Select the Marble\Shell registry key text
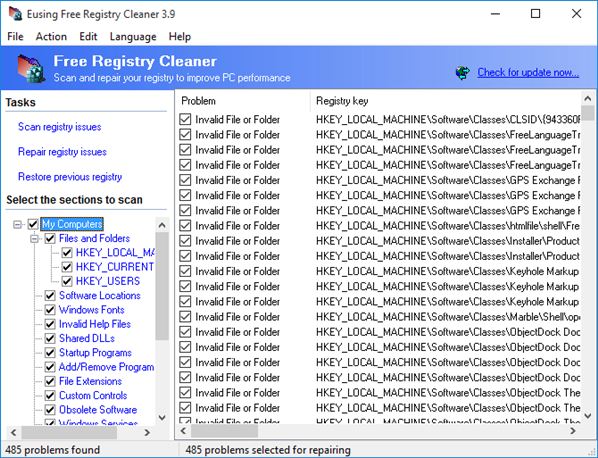Screen dimensions: 598x458 click(448, 317)
